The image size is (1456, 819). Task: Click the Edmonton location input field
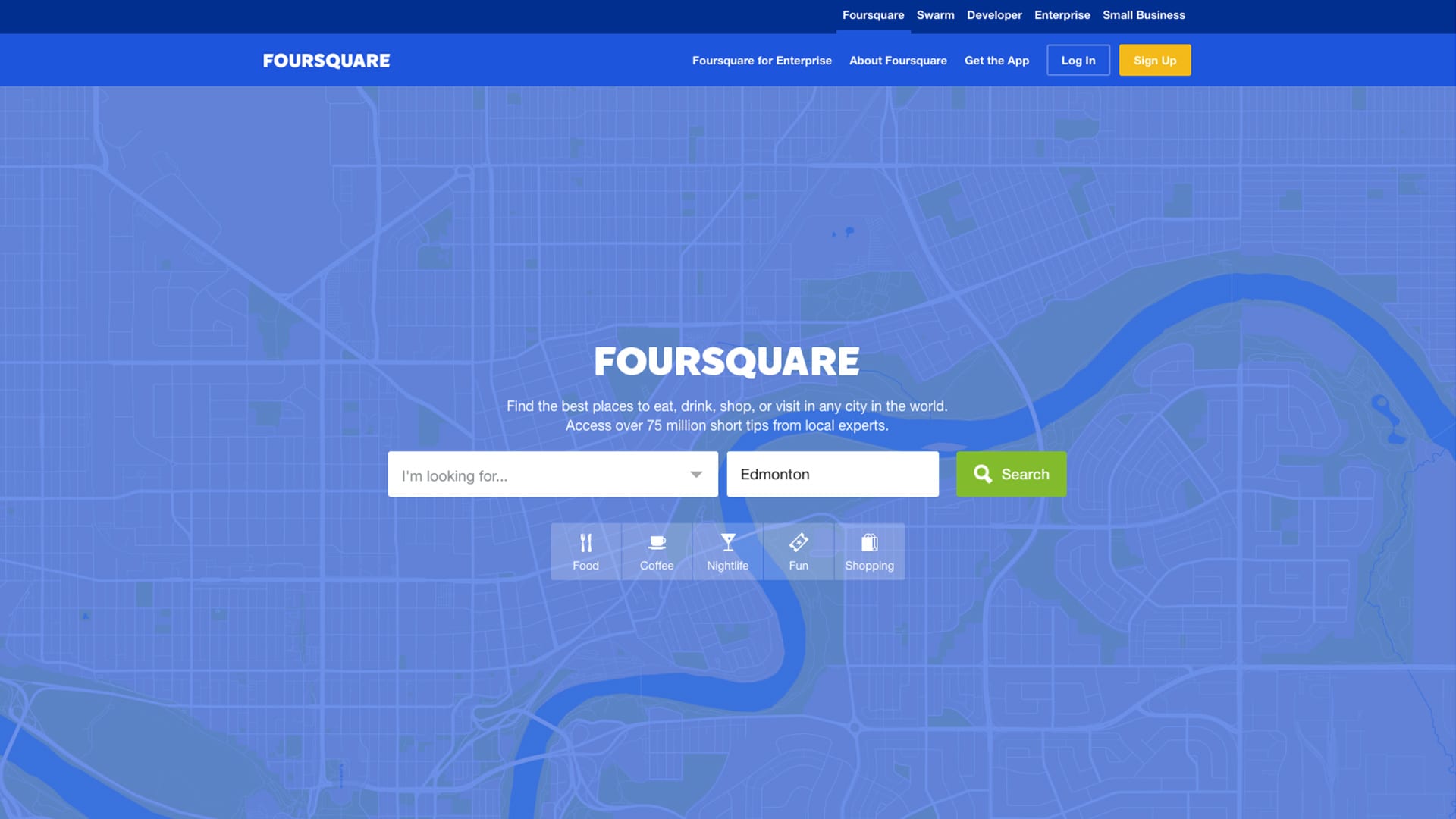pos(833,474)
